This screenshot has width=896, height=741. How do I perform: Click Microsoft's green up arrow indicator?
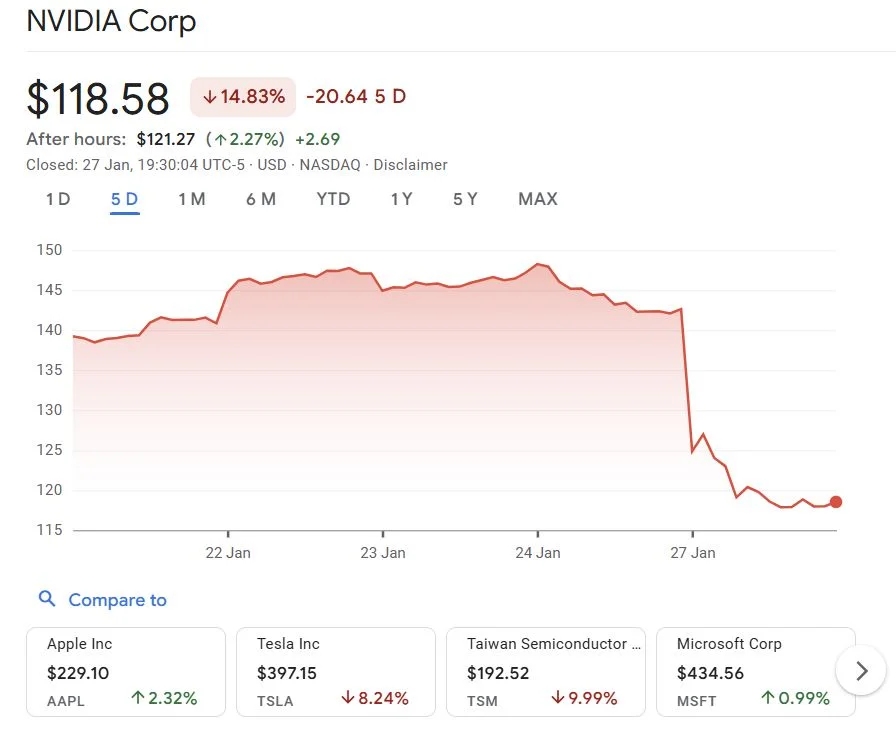(767, 698)
